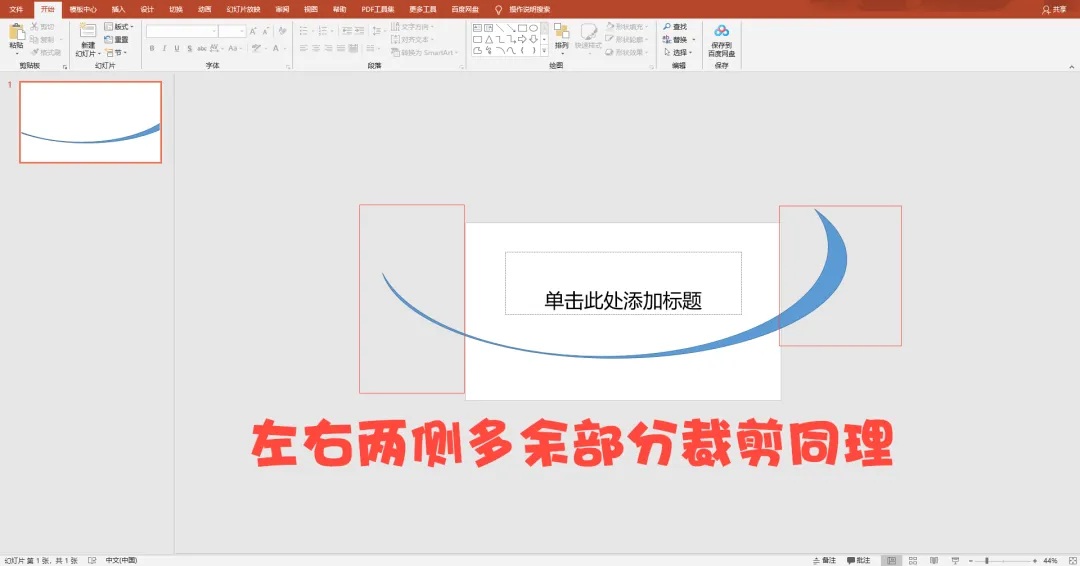The width and height of the screenshot is (1080, 566).
Task: Click the 44% zoom level
Action: point(1050,560)
